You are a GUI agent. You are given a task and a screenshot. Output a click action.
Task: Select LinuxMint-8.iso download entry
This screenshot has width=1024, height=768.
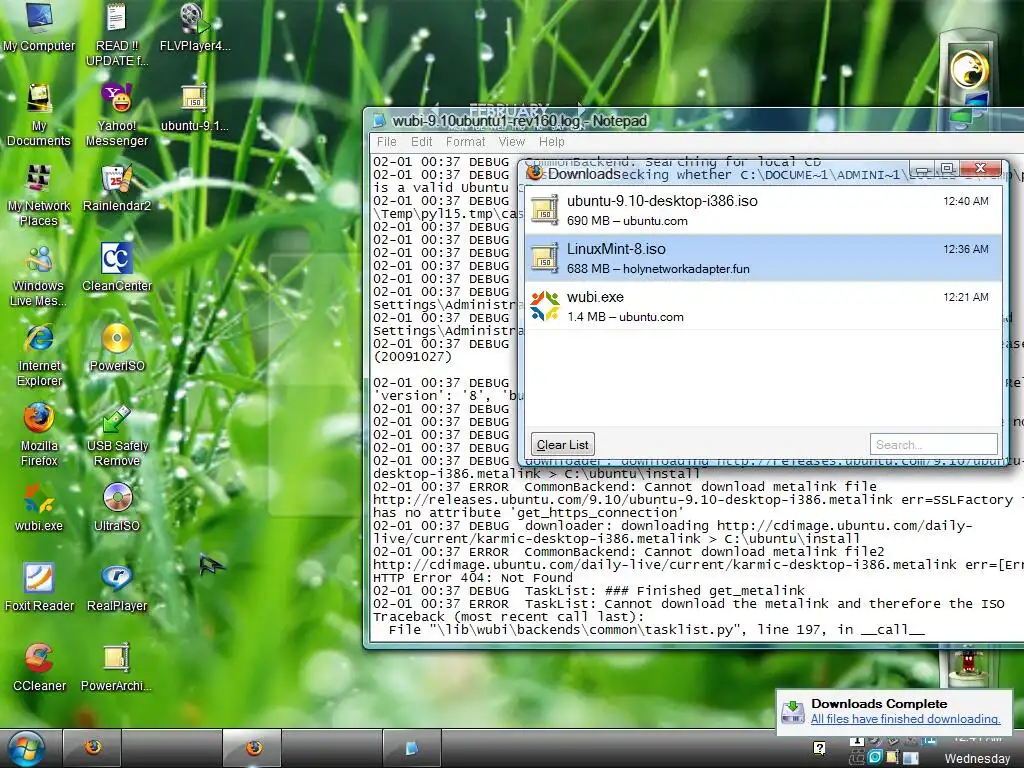click(763, 258)
